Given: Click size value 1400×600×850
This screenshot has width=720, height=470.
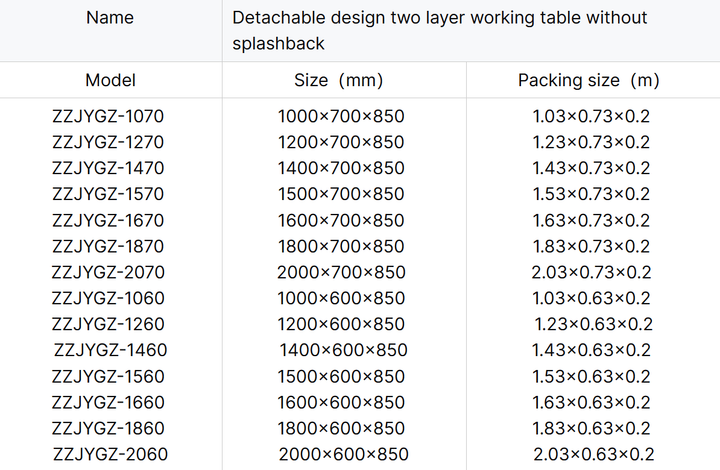Looking at the screenshot, I should click(x=343, y=350).
